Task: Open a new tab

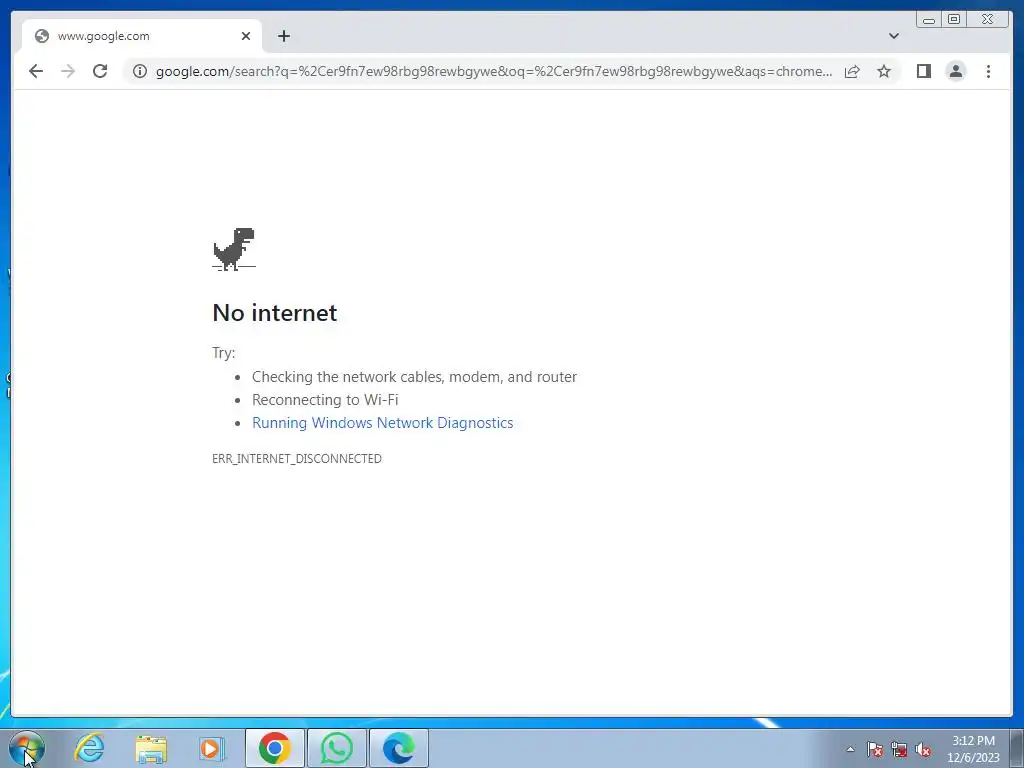Action: click(283, 36)
